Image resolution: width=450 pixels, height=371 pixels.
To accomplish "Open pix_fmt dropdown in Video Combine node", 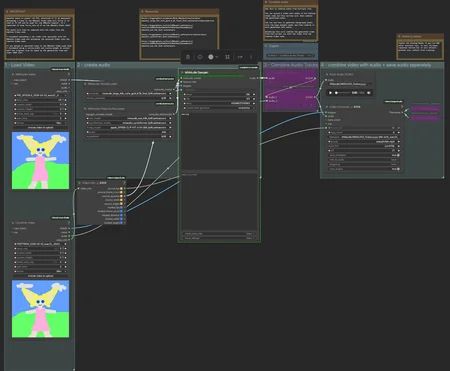I will tap(364, 146).
